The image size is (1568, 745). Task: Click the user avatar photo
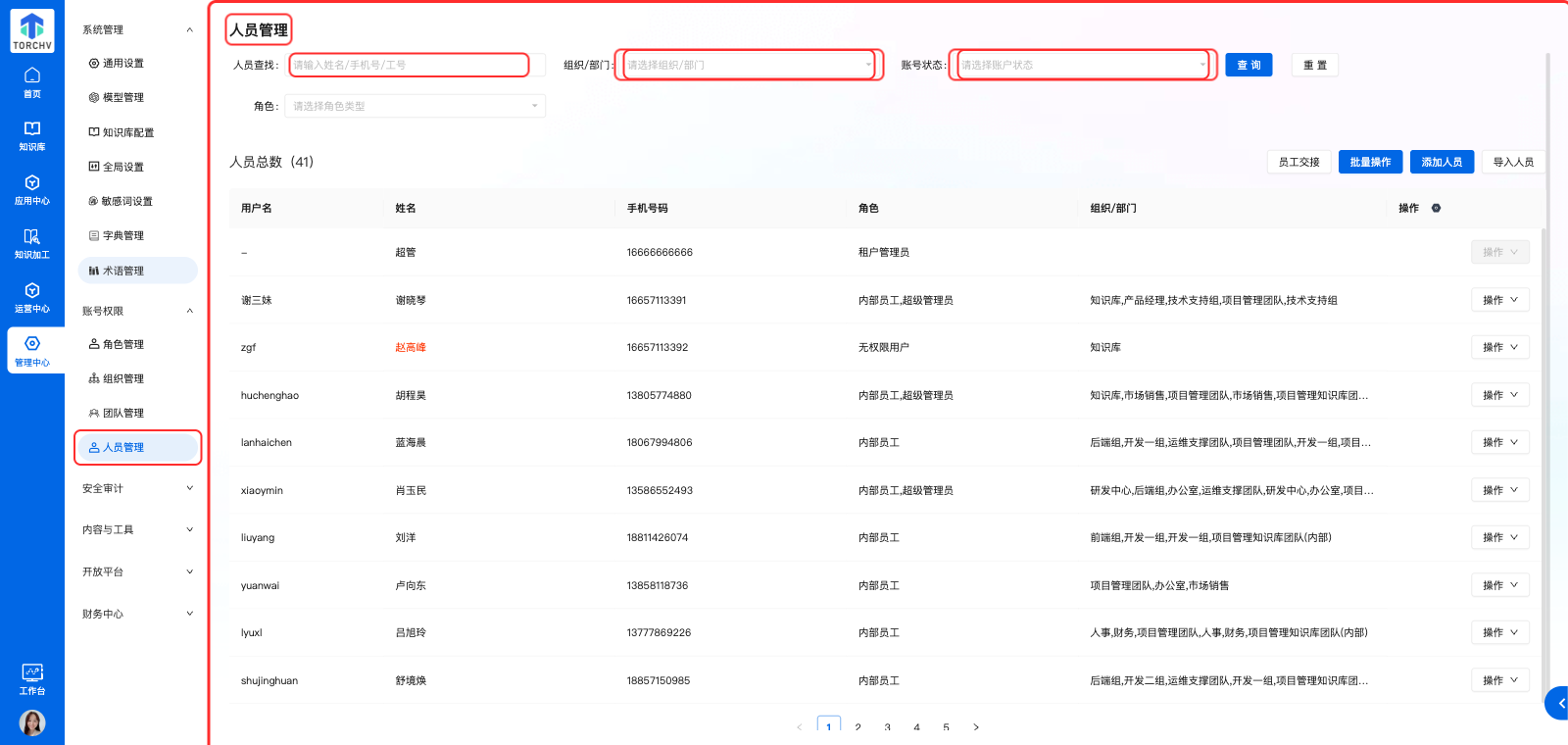click(32, 723)
